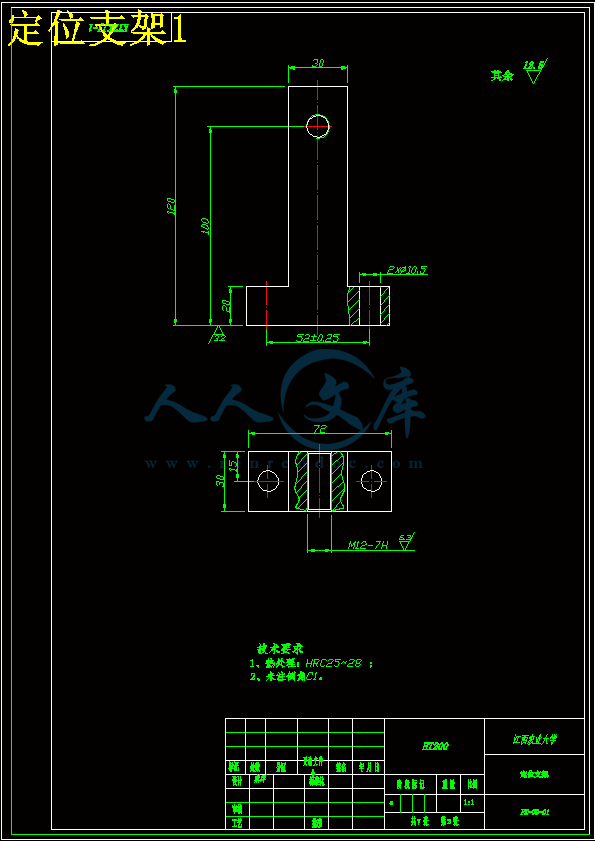This screenshot has height=841, width=595.
Task: Click the HT200 material cell
Action: coord(435,746)
